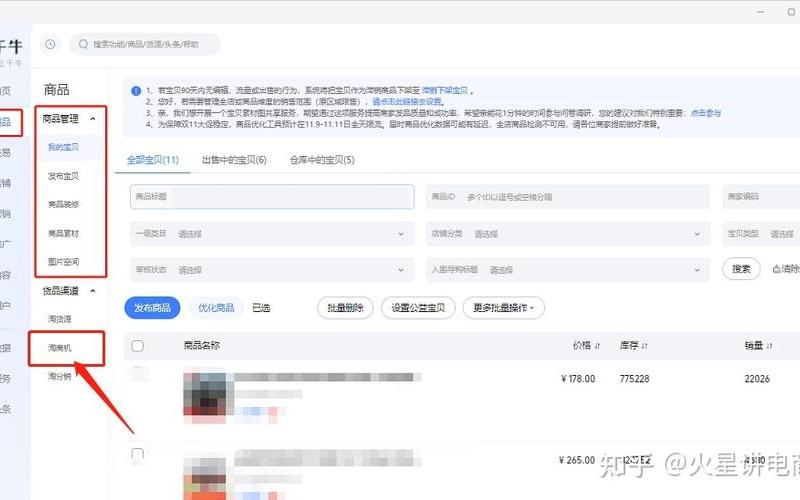Open the 宝贝类型 dropdown

(x=761, y=234)
